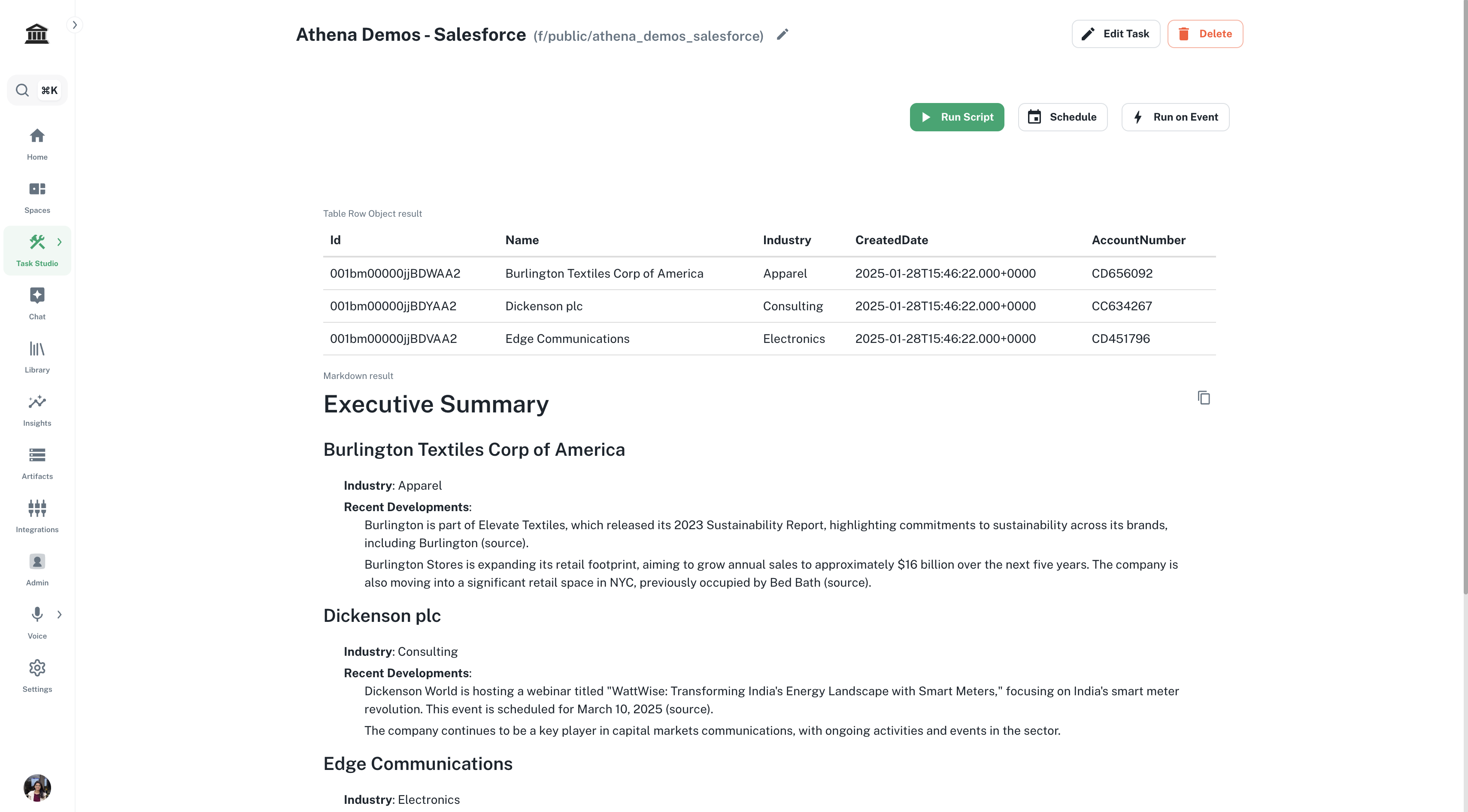Click the Dickenson plc section heading

tap(382, 615)
